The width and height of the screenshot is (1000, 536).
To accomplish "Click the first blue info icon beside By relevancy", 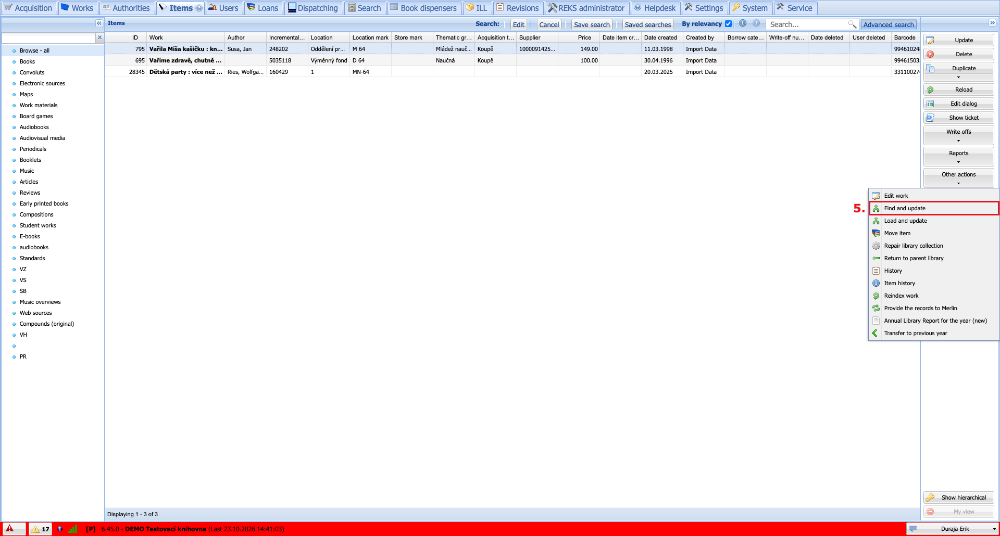I will (742, 24).
